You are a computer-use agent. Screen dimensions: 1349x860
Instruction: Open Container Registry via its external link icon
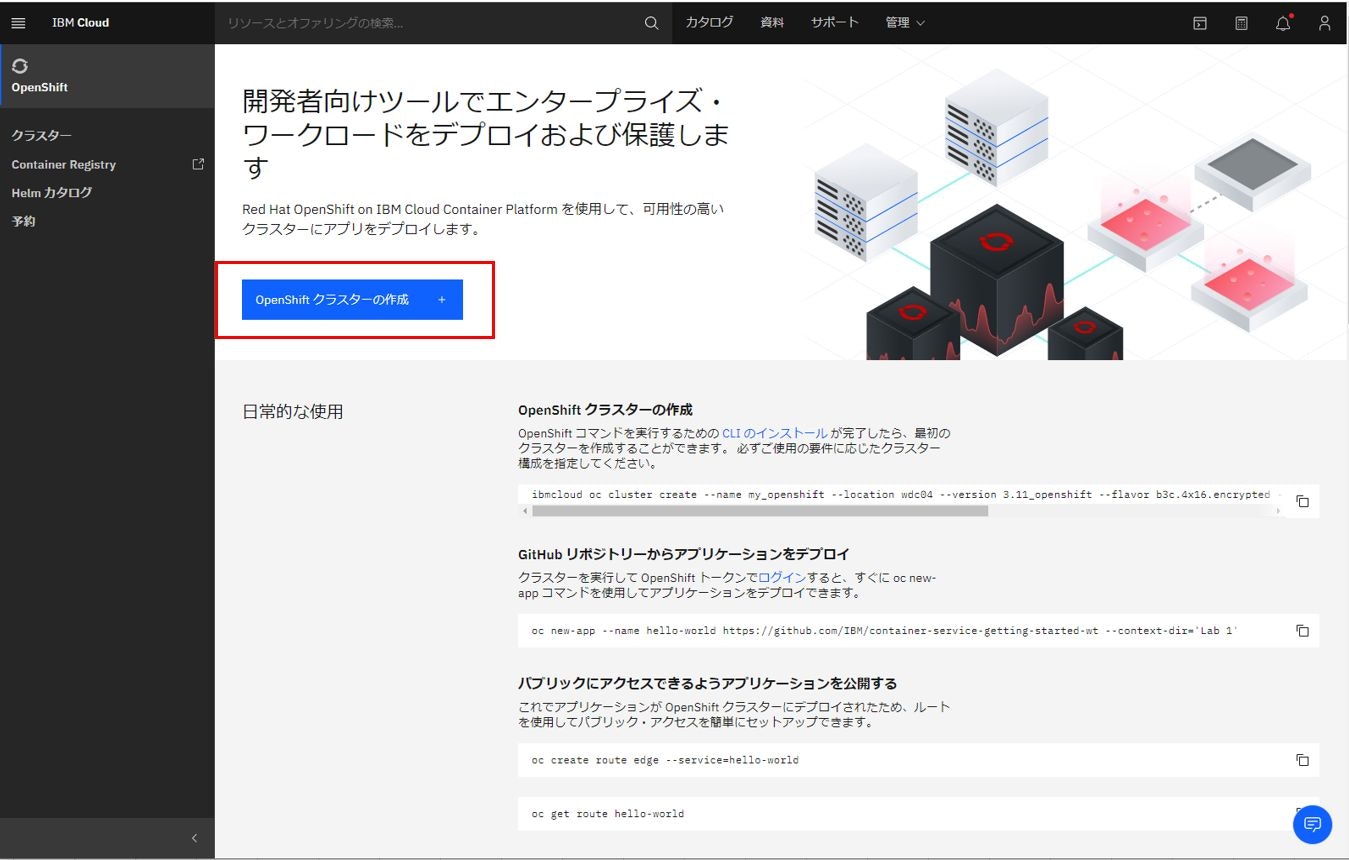(197, 164)
